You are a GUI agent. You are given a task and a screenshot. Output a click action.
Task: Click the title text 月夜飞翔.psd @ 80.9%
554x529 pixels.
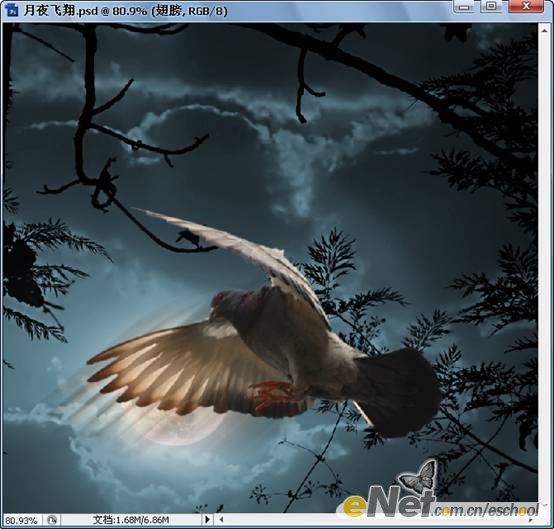pyautogui.click(x=85, y=11)
